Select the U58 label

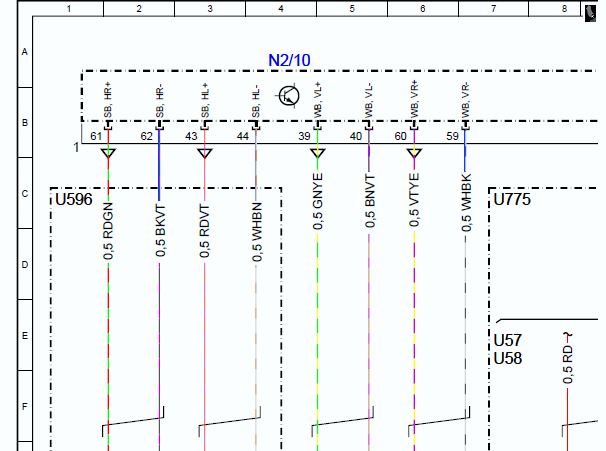click(508, 358)
